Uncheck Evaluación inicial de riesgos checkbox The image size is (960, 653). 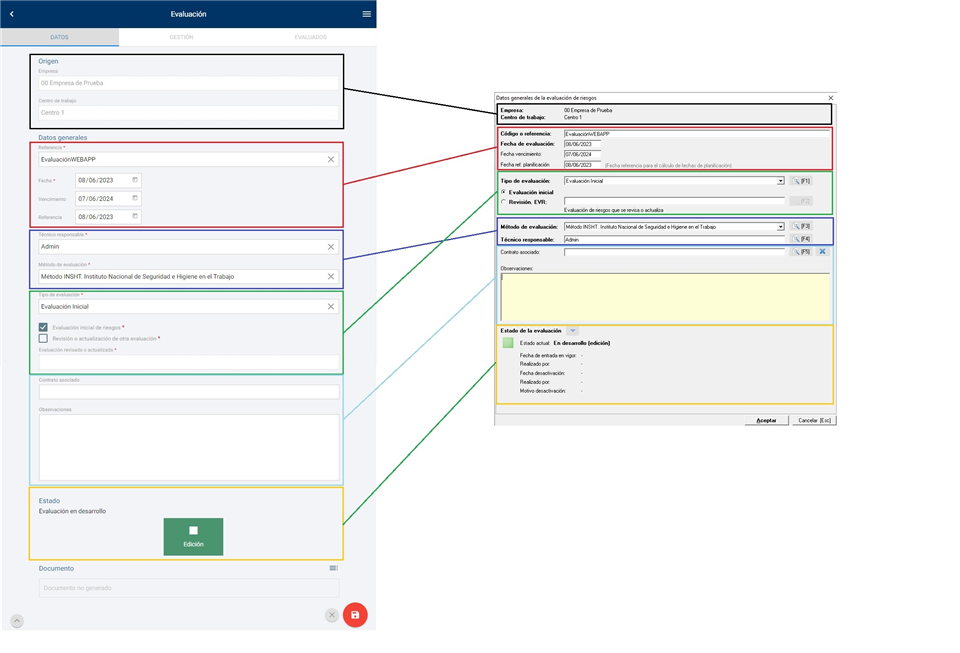[x=43, y=327]
